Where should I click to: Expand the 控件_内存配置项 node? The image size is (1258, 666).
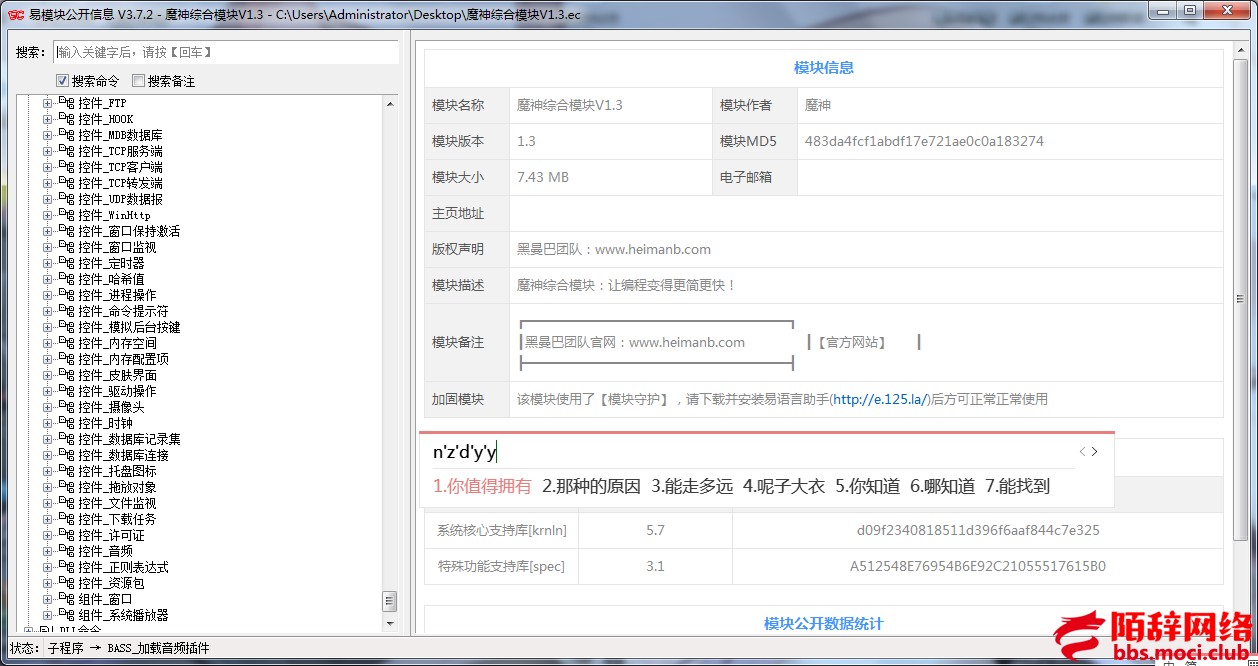[47, 359]
